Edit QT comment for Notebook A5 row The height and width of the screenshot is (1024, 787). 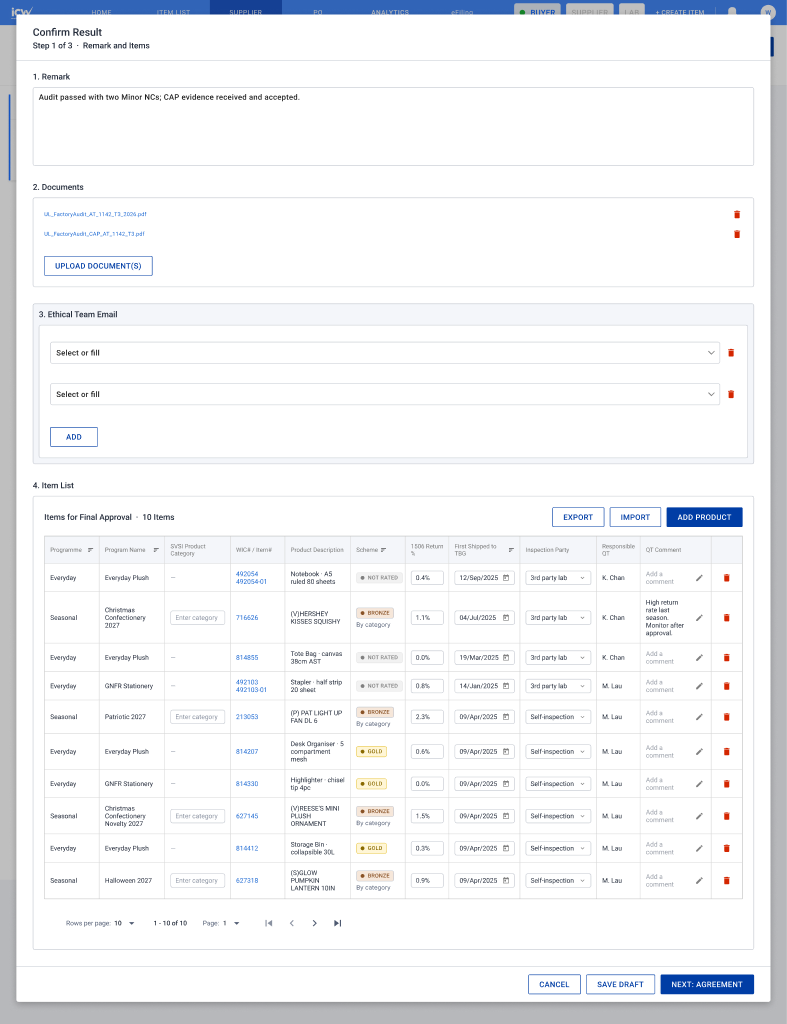pyautogui.click(x=699, y=578)
